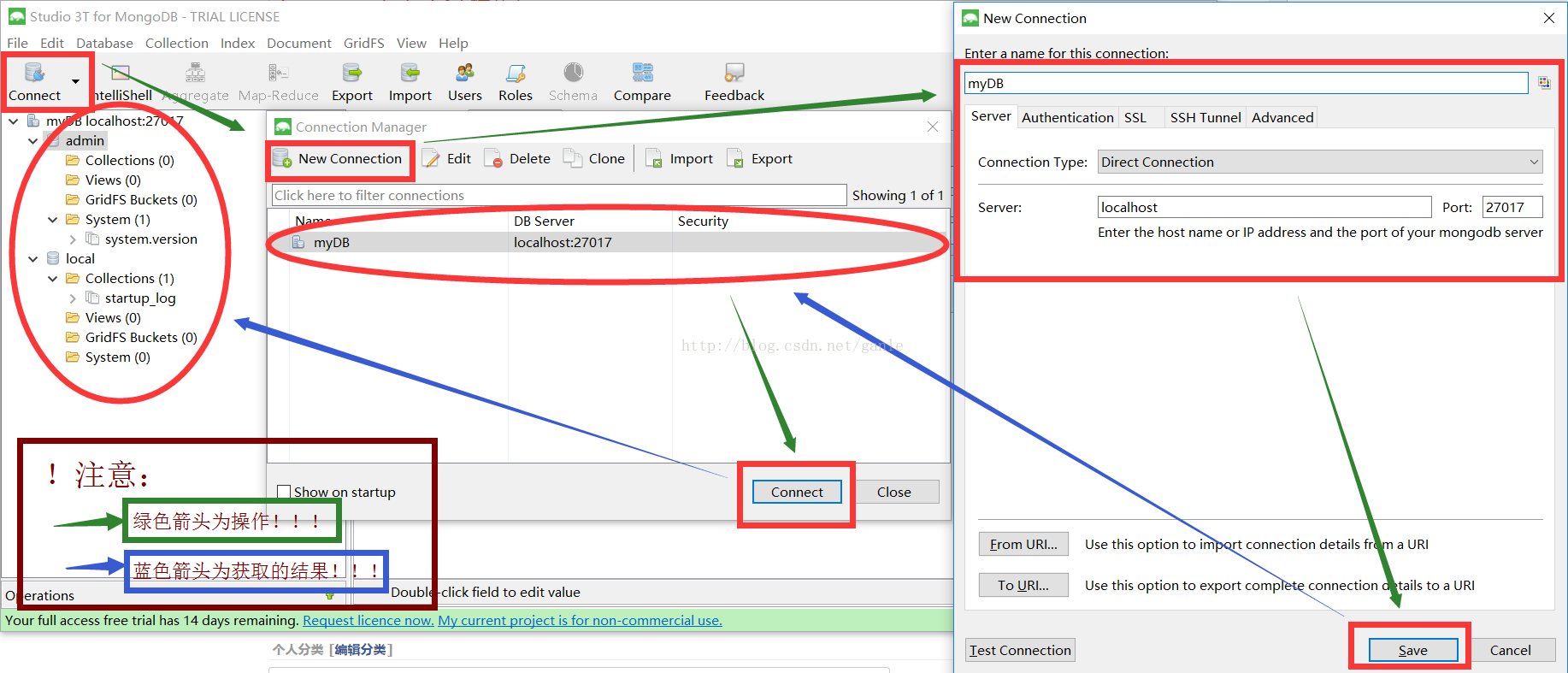Click the connection name input field
Image resolution: width=1568 pixels, height=673 pixels.
coord(1247,83)
